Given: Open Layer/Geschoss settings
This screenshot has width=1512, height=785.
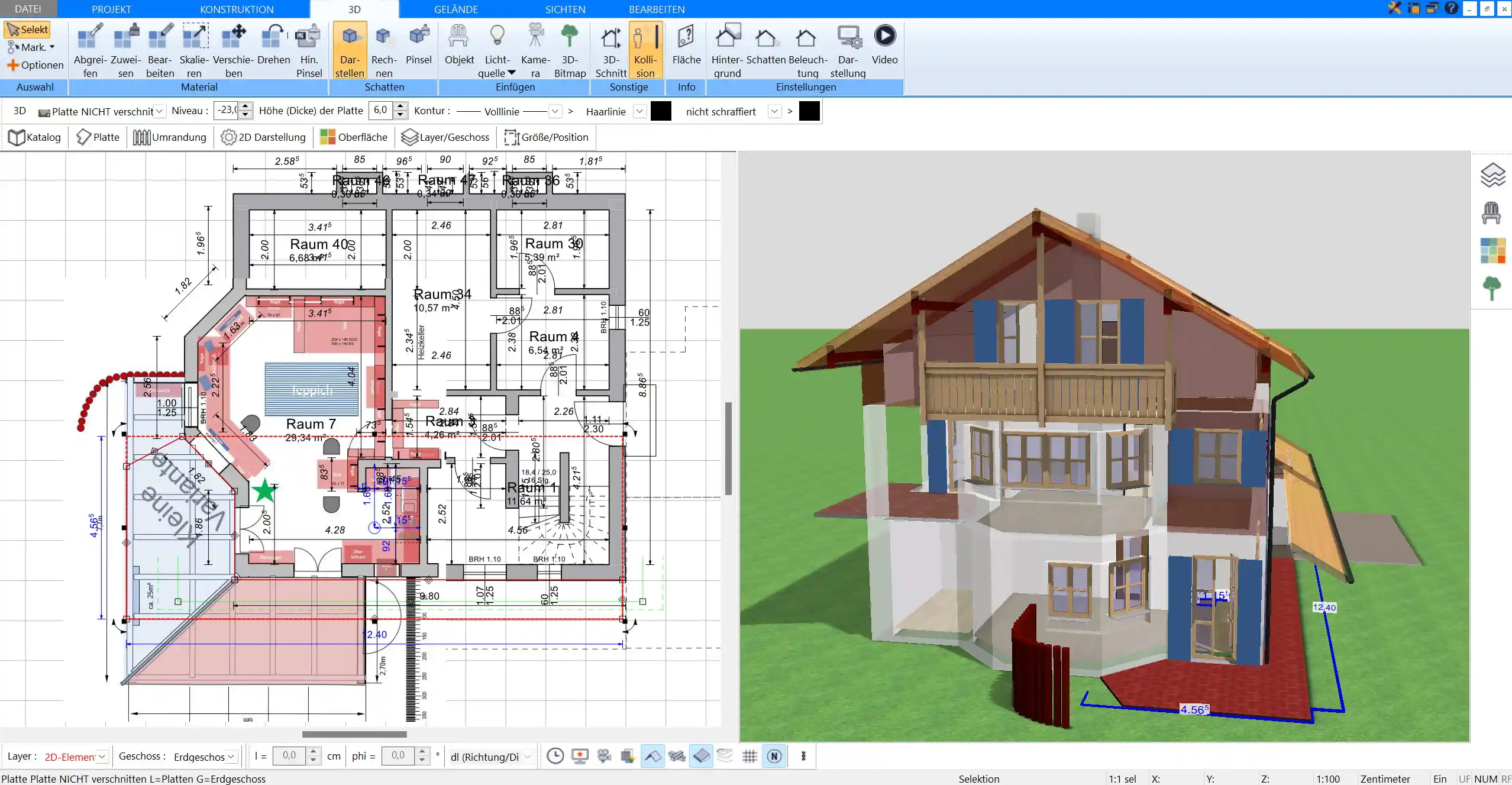Looking at the screenshot, I should (445, 137).
